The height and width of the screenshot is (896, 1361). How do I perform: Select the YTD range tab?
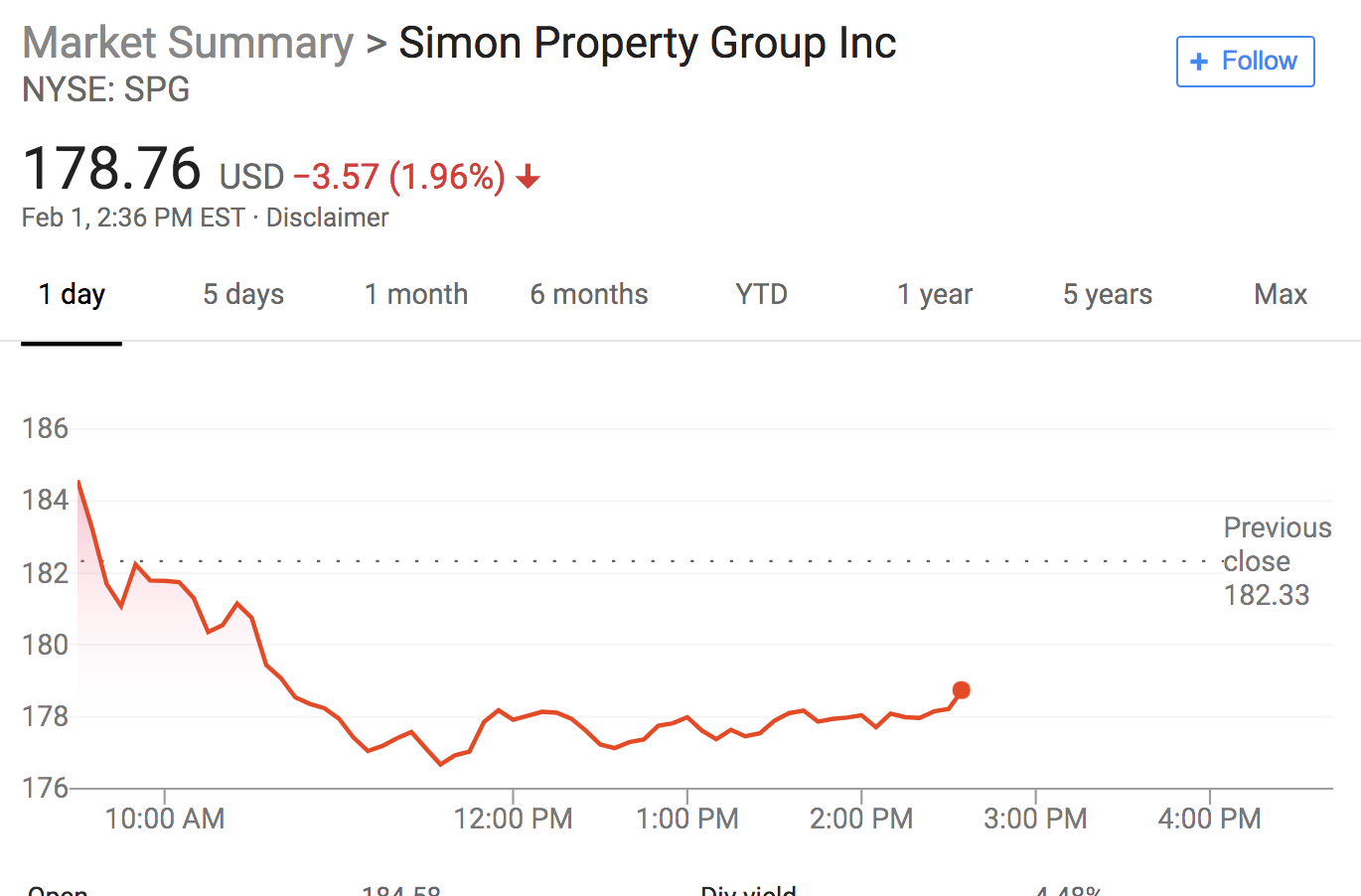click(x=762, y=295)
